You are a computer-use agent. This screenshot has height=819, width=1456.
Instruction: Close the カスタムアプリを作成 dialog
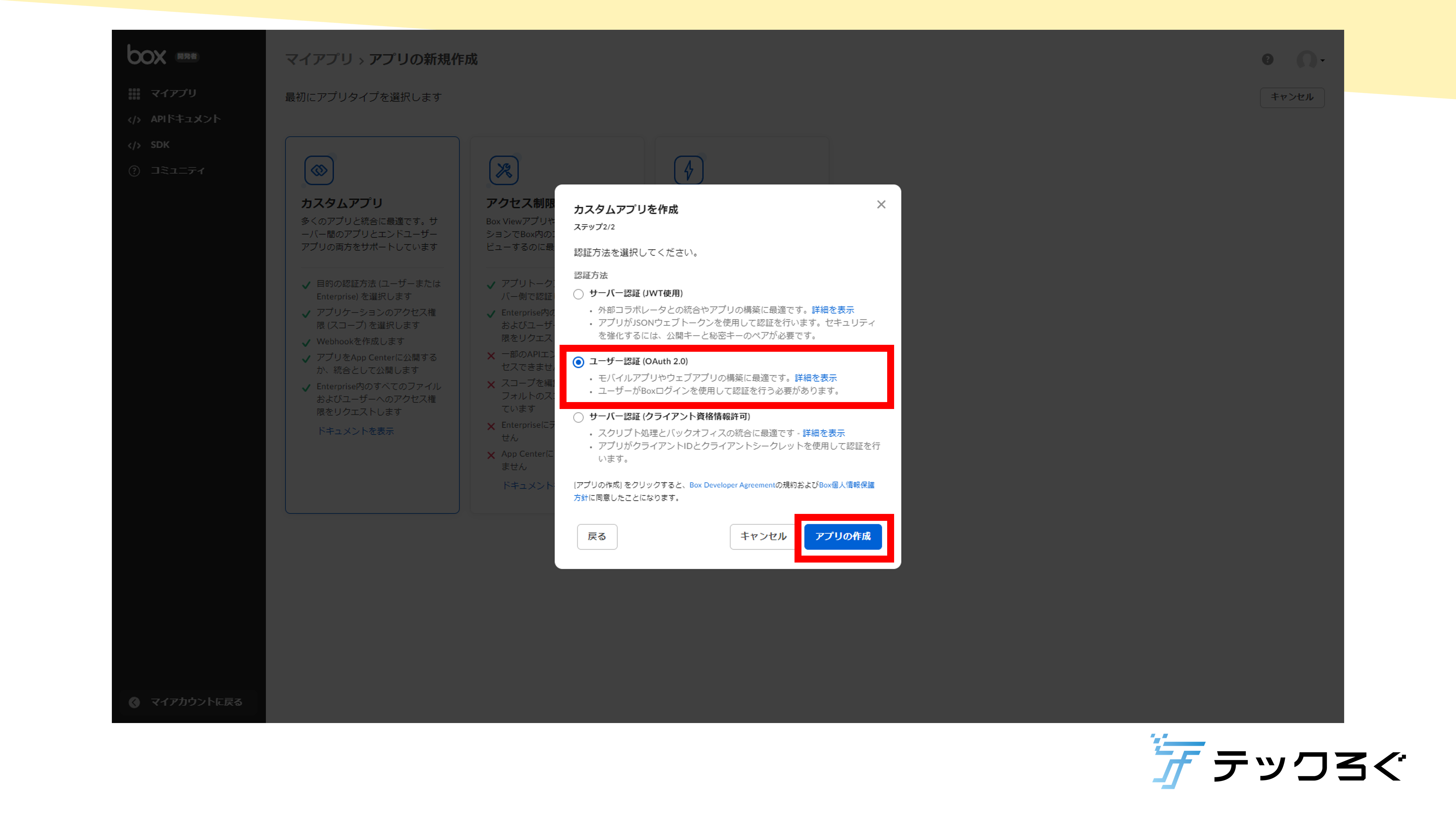tap(881, 205)
